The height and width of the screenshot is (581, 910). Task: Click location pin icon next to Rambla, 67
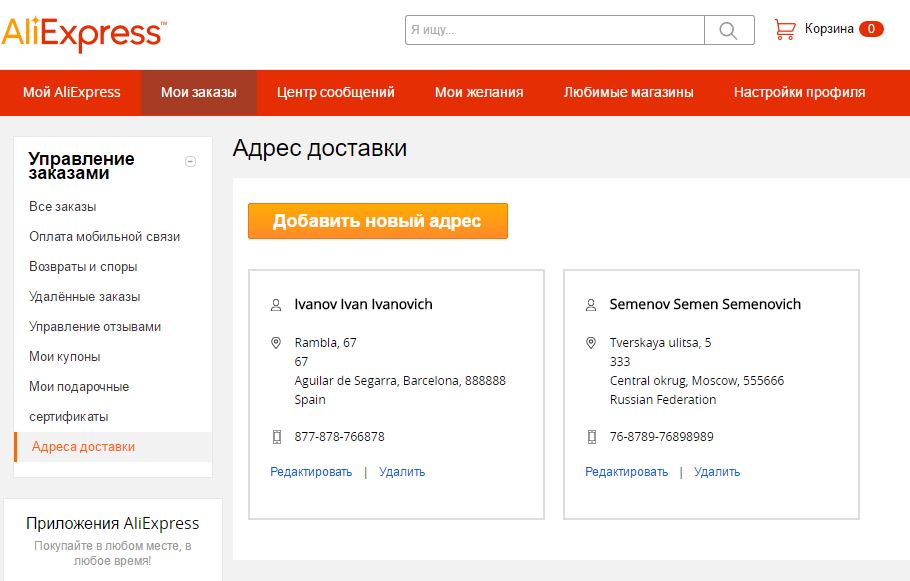tap(277, 343)
